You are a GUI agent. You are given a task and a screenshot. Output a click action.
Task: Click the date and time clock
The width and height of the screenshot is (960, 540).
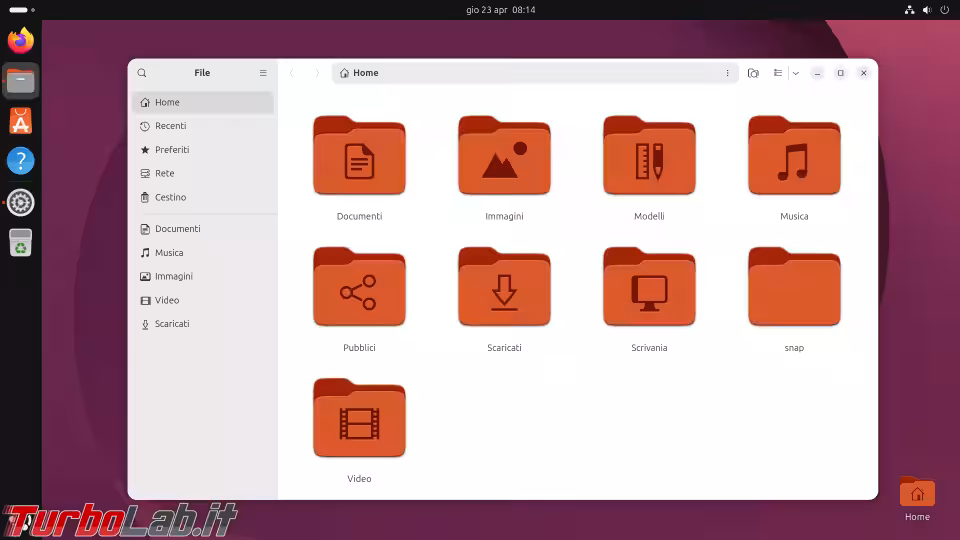(500, 10)
